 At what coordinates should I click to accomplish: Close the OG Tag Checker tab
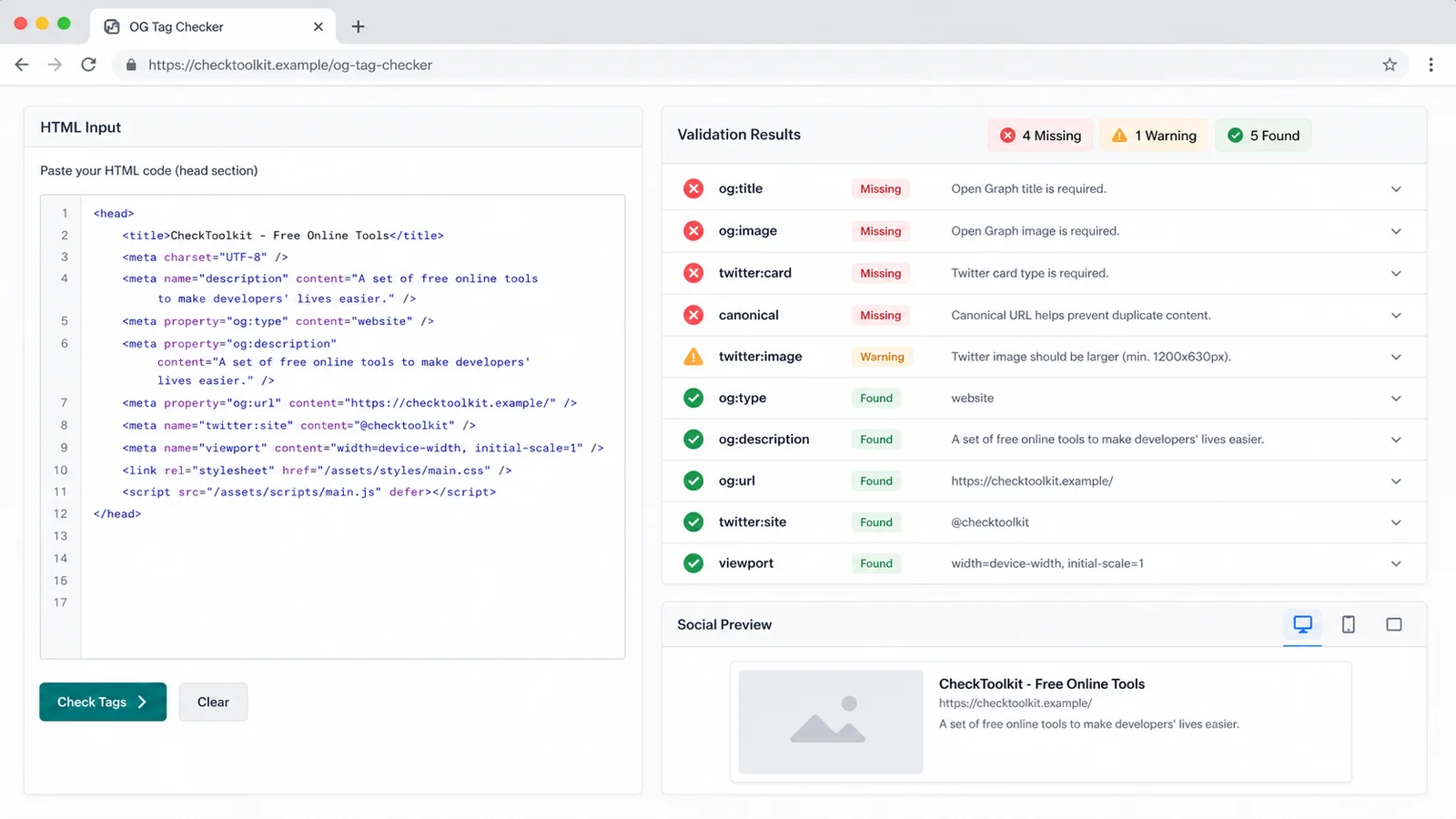click(318, 26)
